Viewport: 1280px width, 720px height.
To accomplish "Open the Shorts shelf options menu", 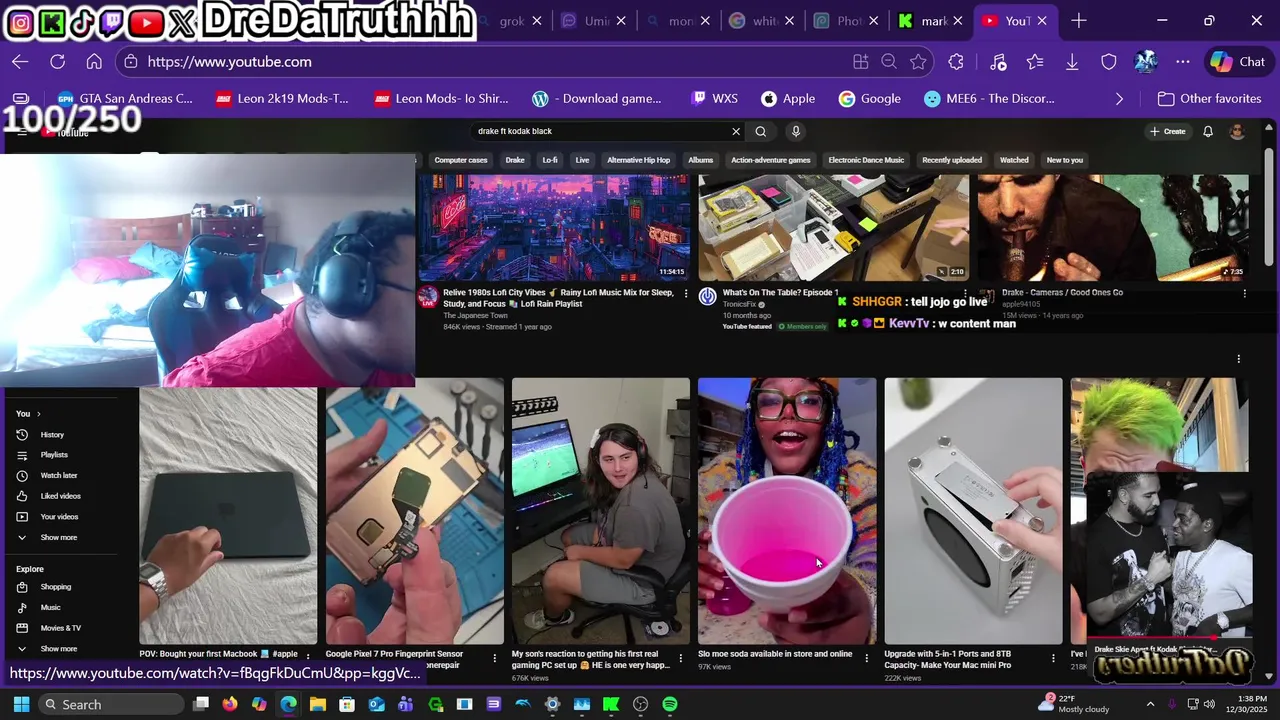I will (1238, 359).
